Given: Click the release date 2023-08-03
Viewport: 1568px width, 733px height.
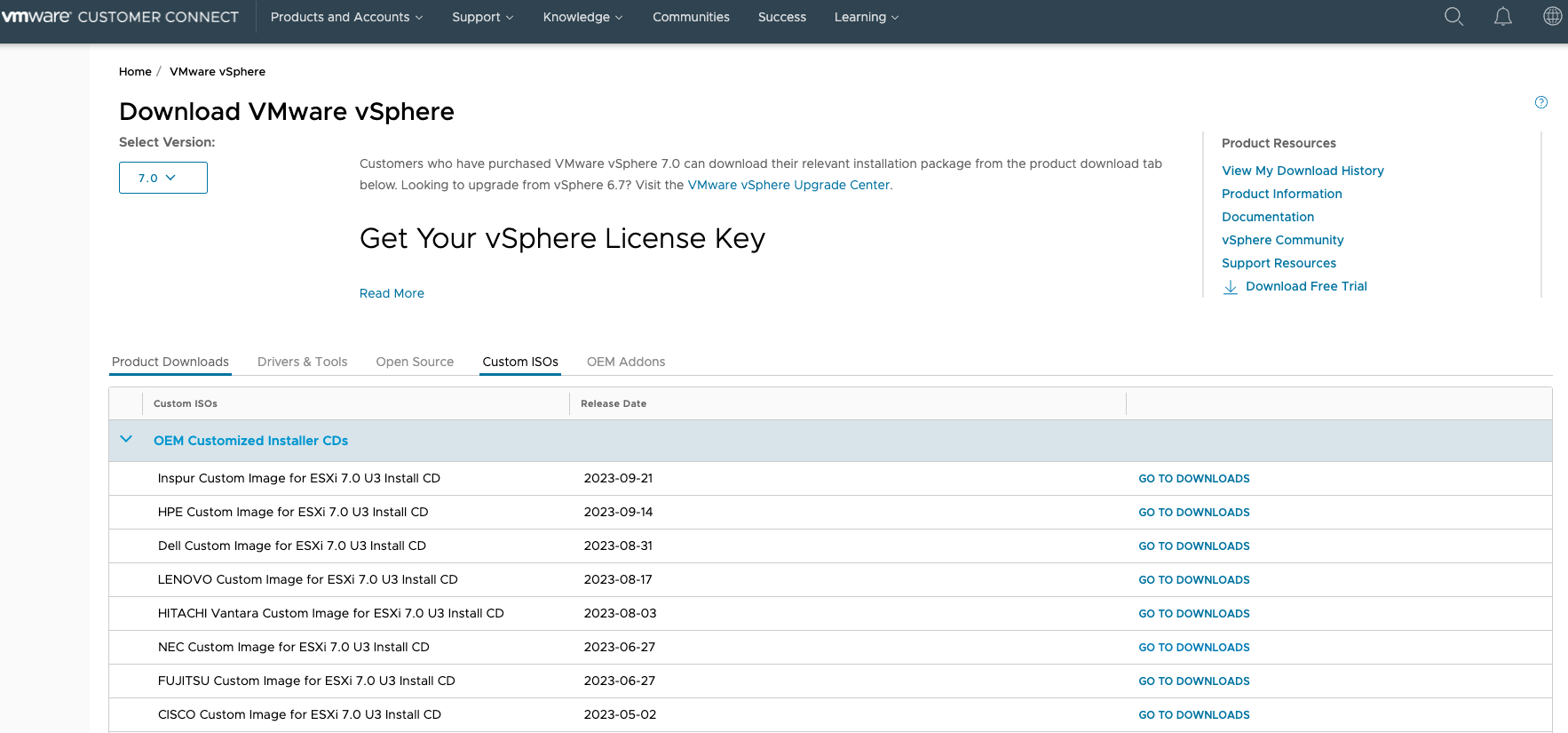Looking at the screenshot, I should pyautogui.click(x=621, y=613).
